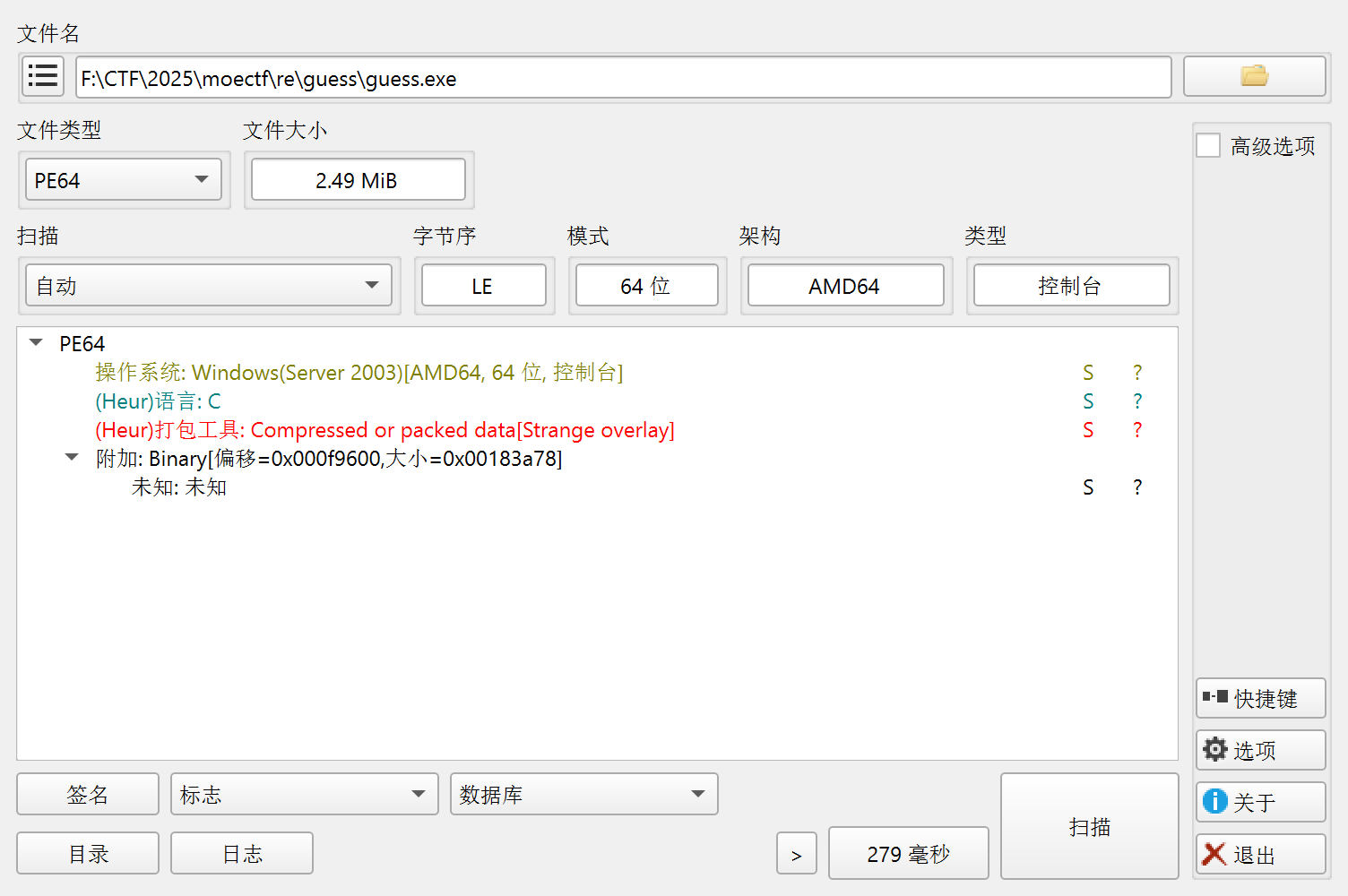The image size is (1348, 896).
Task: Click the '>' arrow button
Action: 796,855
